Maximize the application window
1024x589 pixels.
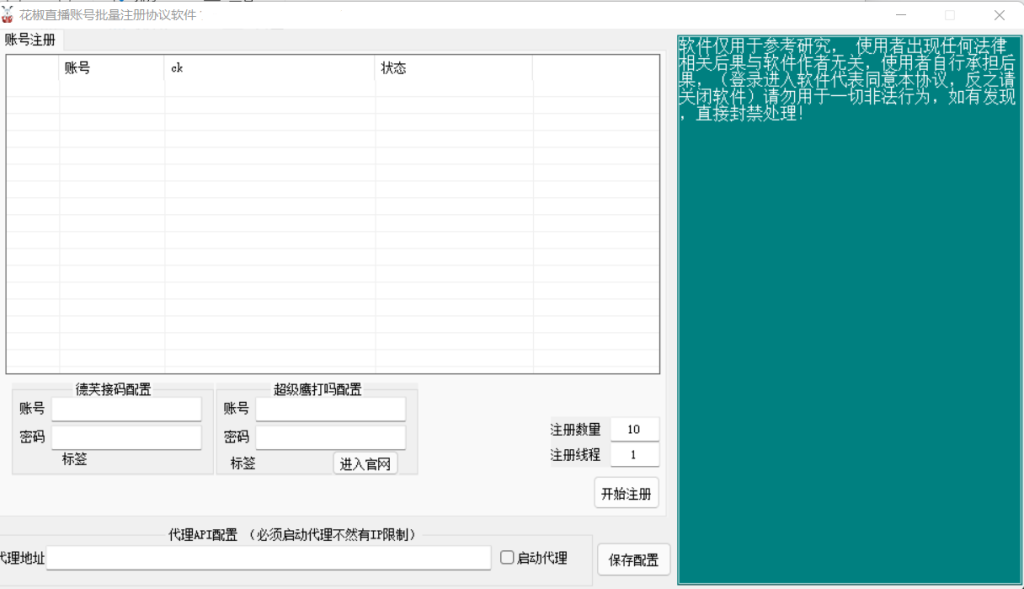coord(949,15)
